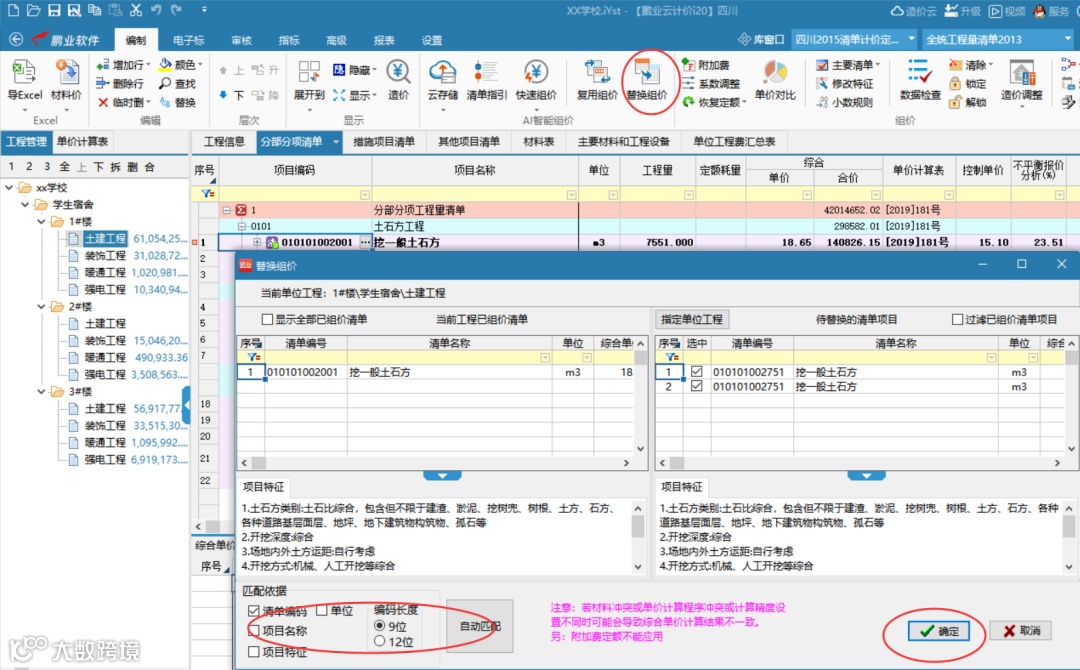Click the 修改特征 modify feature icon
Viewport: 1080px width, 670px height.
click(x=822, y=83)
